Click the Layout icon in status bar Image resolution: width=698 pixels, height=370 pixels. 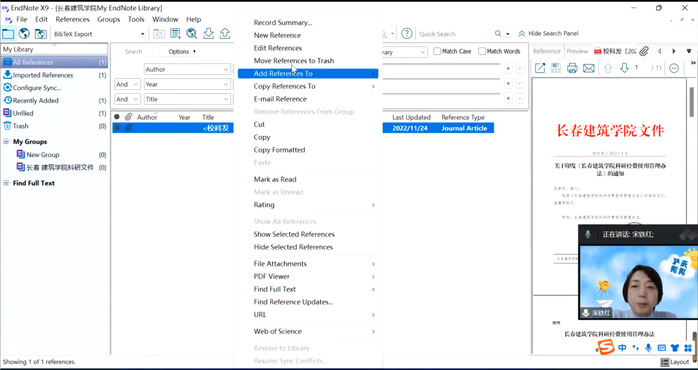click(665, 362)
